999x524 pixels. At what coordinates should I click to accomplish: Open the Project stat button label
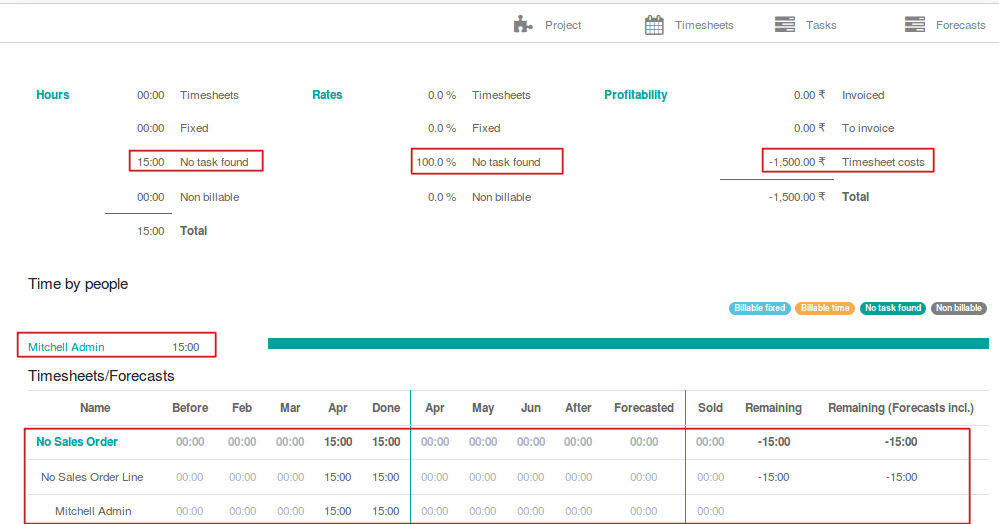[x=563, y=25]
